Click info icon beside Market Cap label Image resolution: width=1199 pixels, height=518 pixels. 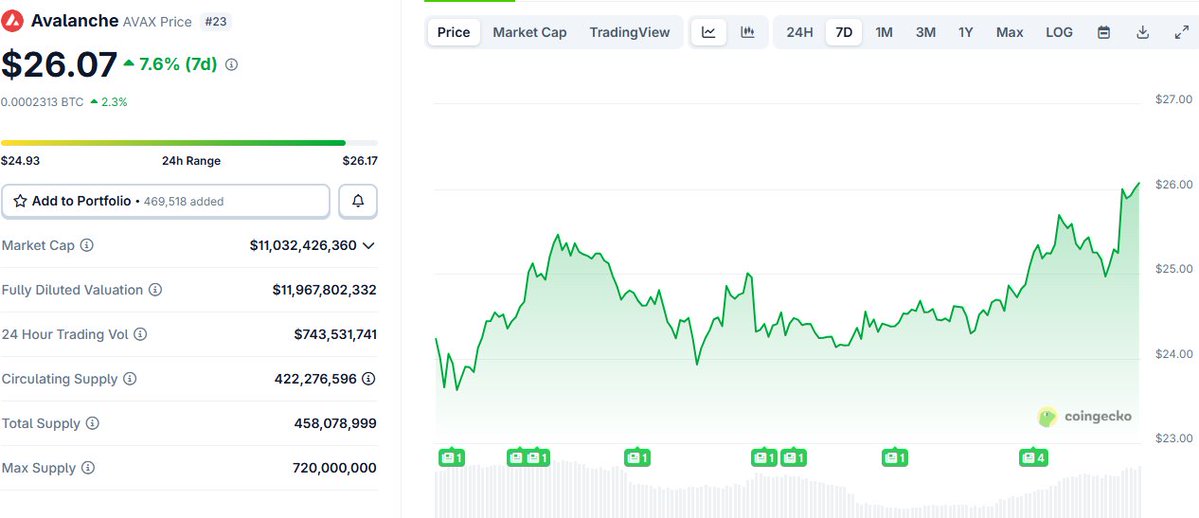point(87,246)
